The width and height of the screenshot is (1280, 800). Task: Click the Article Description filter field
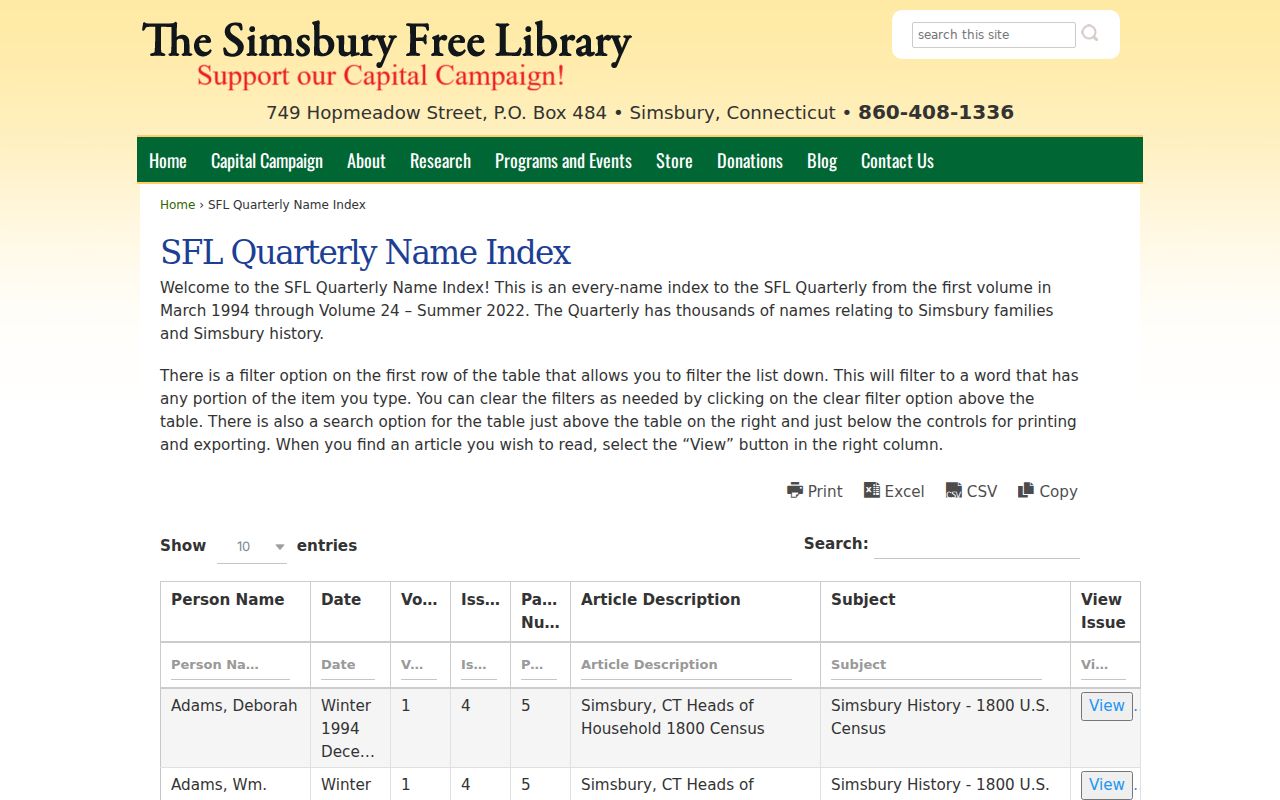coord(686,665)
